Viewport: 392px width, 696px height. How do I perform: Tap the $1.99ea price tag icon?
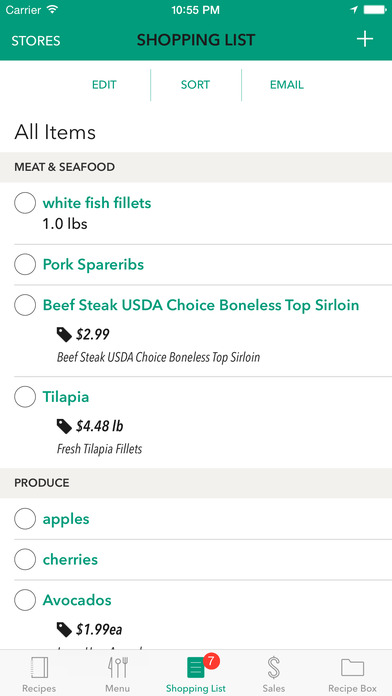pyautogui.click(x=64, y=629)
